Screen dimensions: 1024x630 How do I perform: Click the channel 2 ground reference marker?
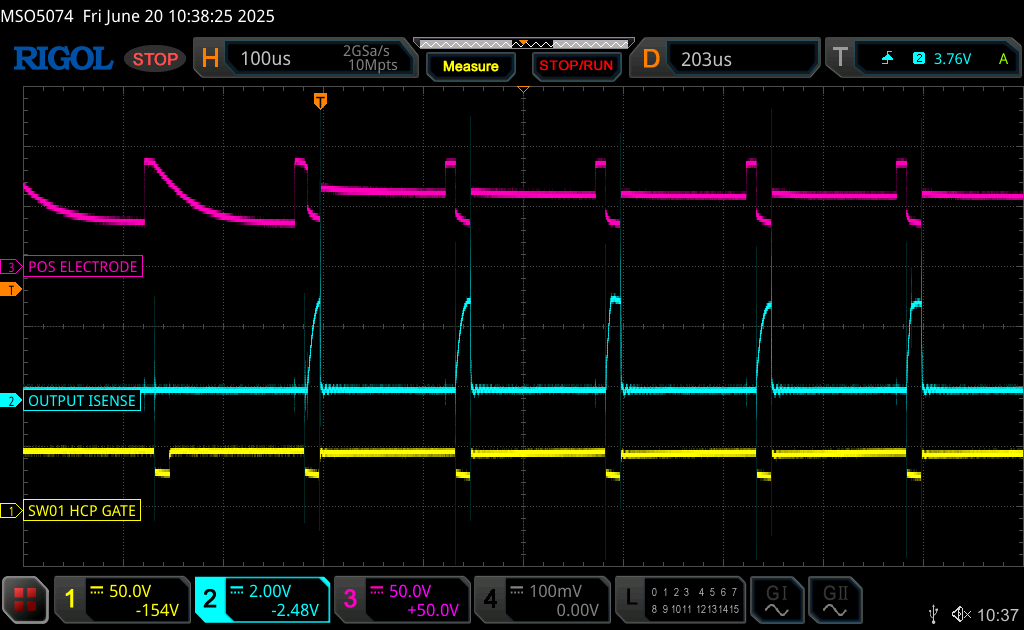(11, 401)
